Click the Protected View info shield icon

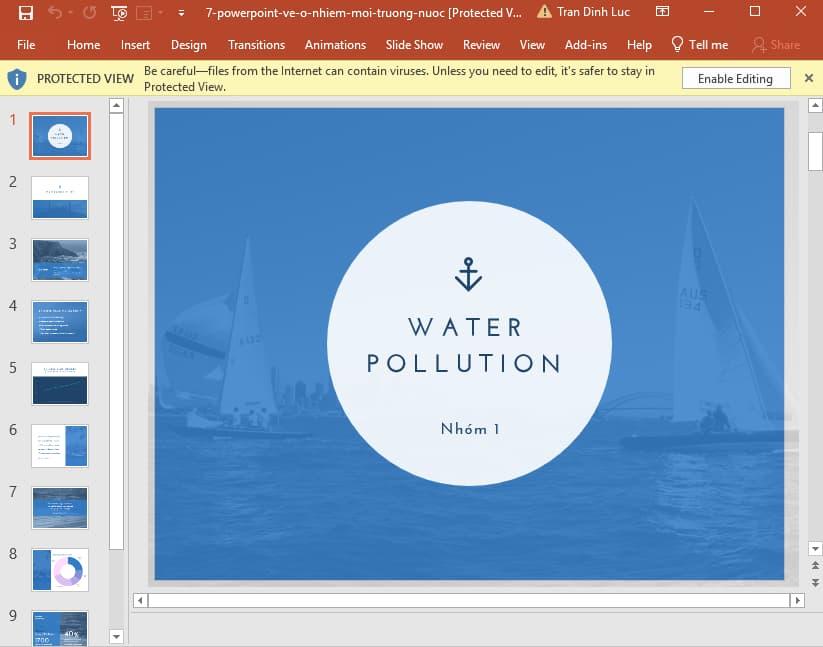(x=15, y=78)
